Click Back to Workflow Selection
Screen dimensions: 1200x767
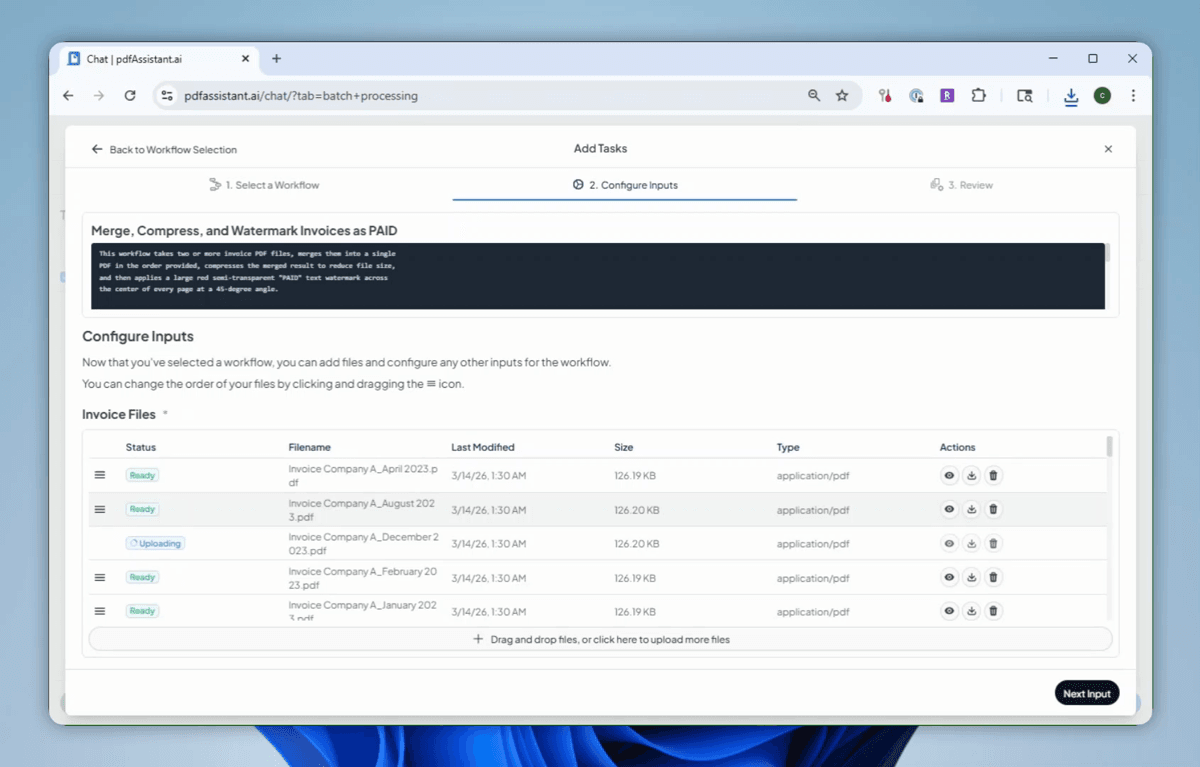tap(164, 149)
